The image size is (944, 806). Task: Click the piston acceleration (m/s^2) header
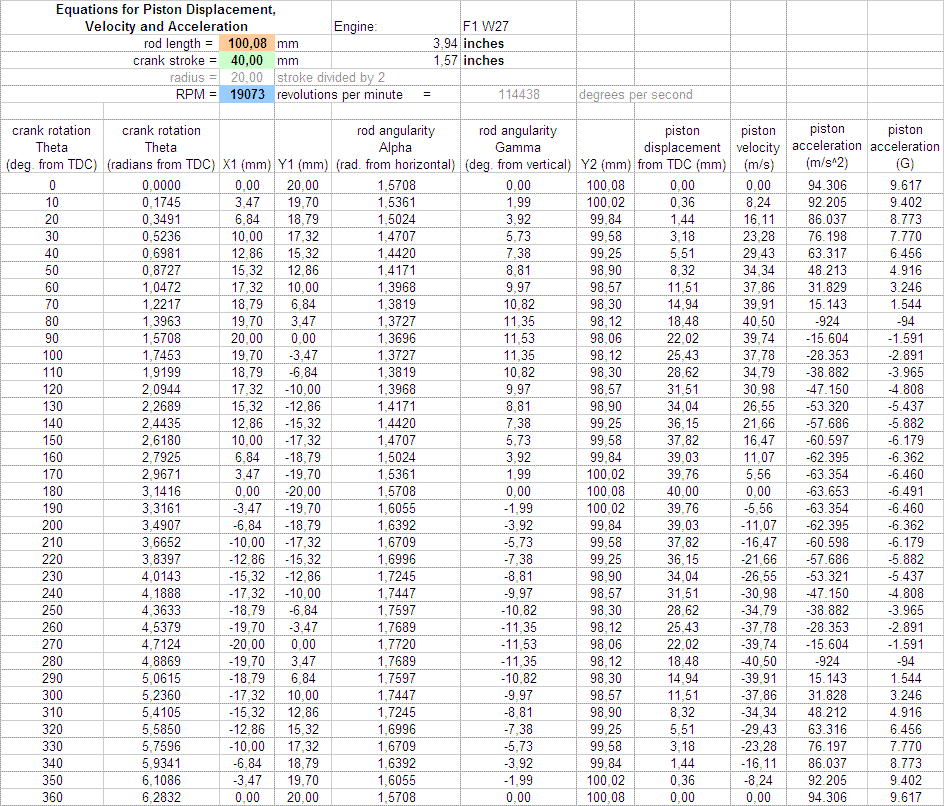coord(827,146)
